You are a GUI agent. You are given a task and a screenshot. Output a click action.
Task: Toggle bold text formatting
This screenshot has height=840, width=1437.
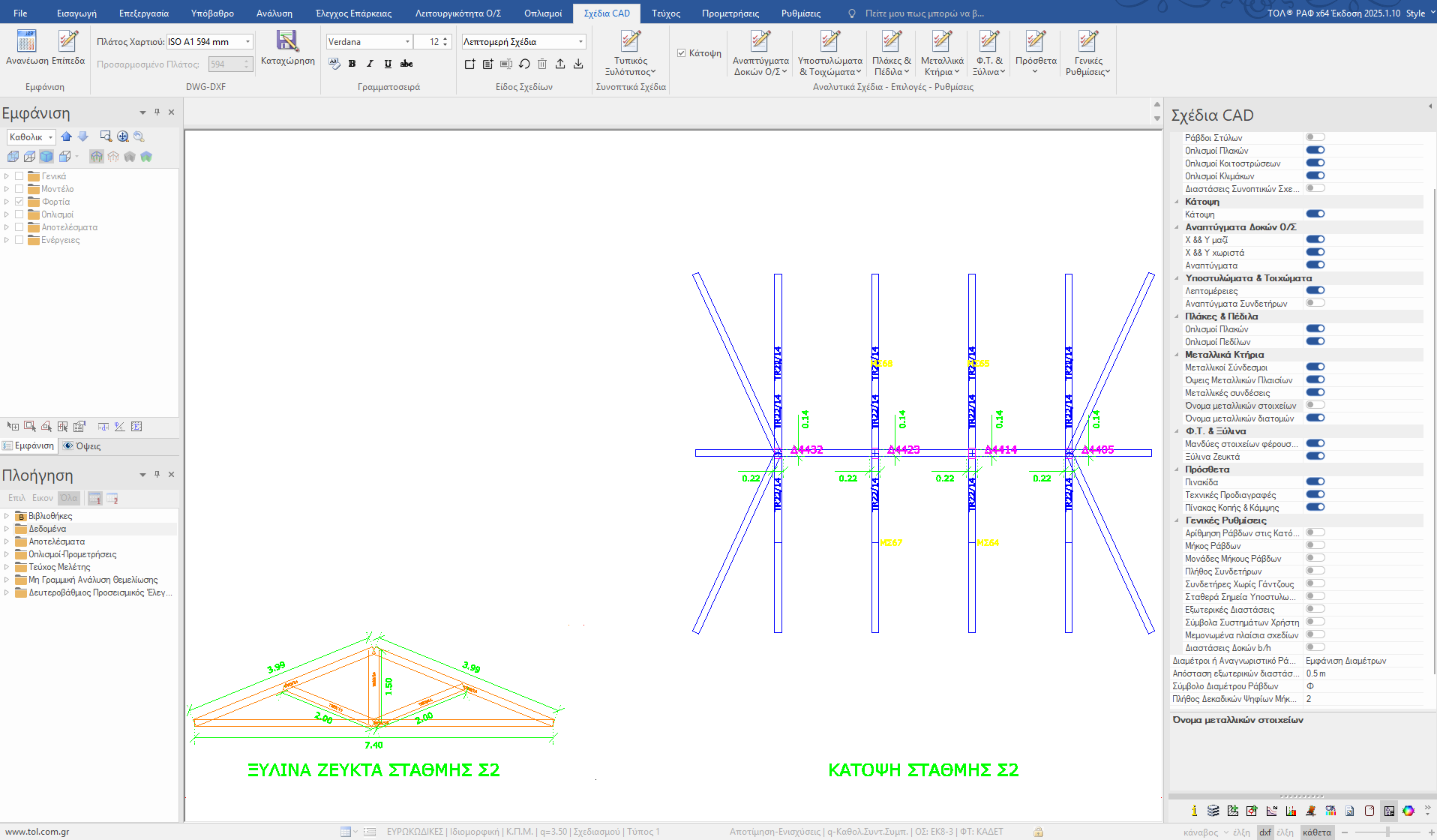pos(352,64)
